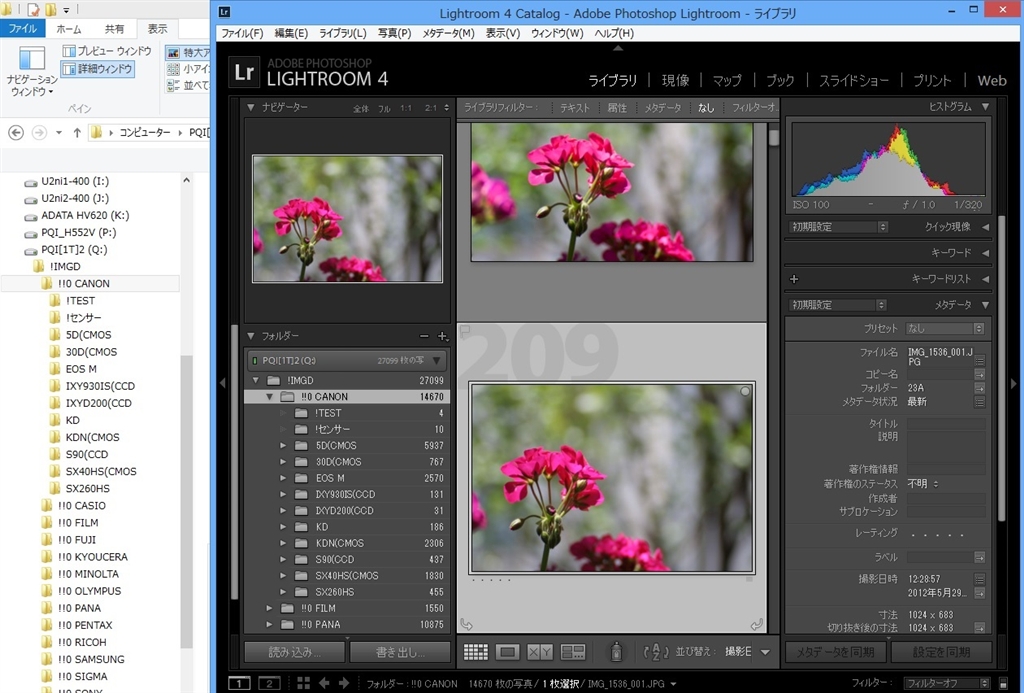Toggle the sort direction A-Z icon
The image size is (1024, 693).
(x=656, y=651)
